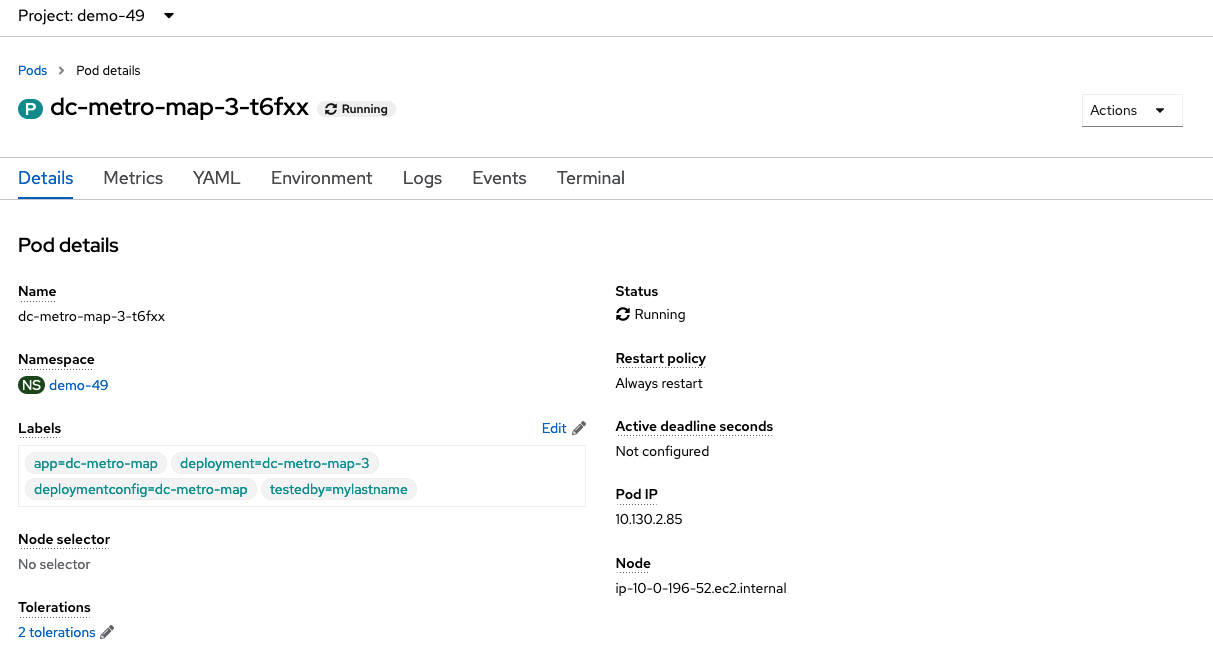
Task: Click the teal P pod icon in header
Action: point(30,109)
